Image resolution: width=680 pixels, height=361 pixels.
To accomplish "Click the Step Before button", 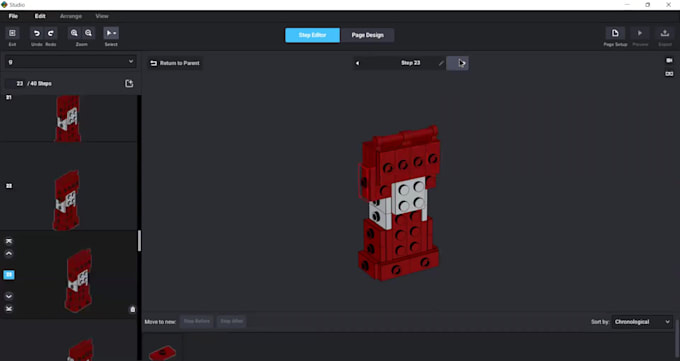I will (196, 322).
